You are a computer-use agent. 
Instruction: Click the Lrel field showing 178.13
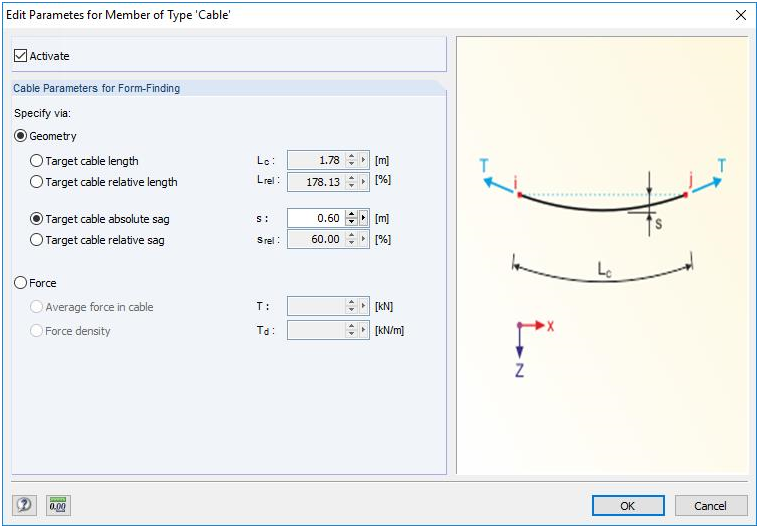tap(315, 182)
